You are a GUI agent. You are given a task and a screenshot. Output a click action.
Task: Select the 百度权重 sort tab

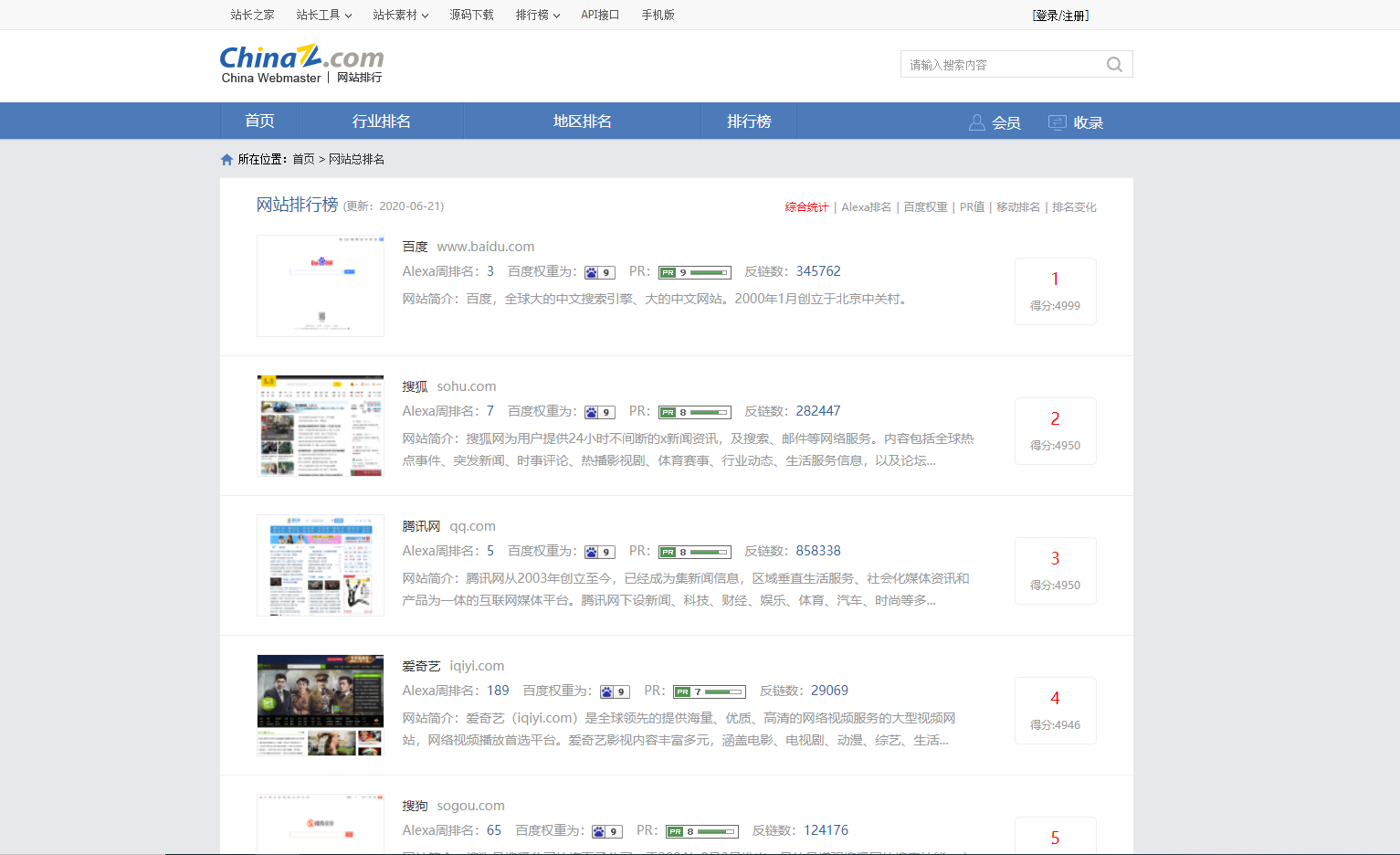click(x=925, y=207)
